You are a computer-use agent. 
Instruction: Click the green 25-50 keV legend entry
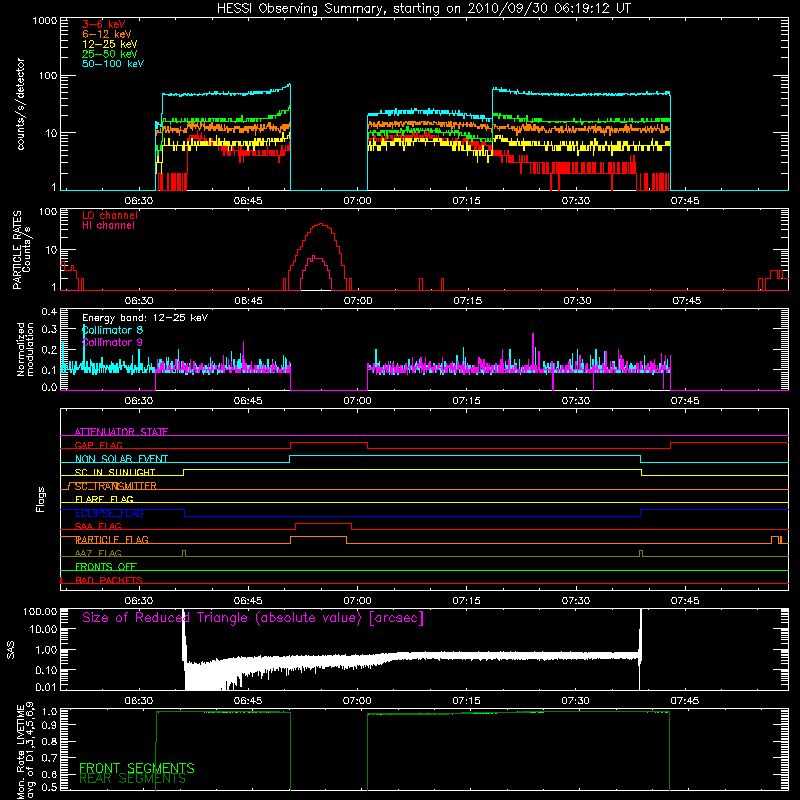click(110, 54)
